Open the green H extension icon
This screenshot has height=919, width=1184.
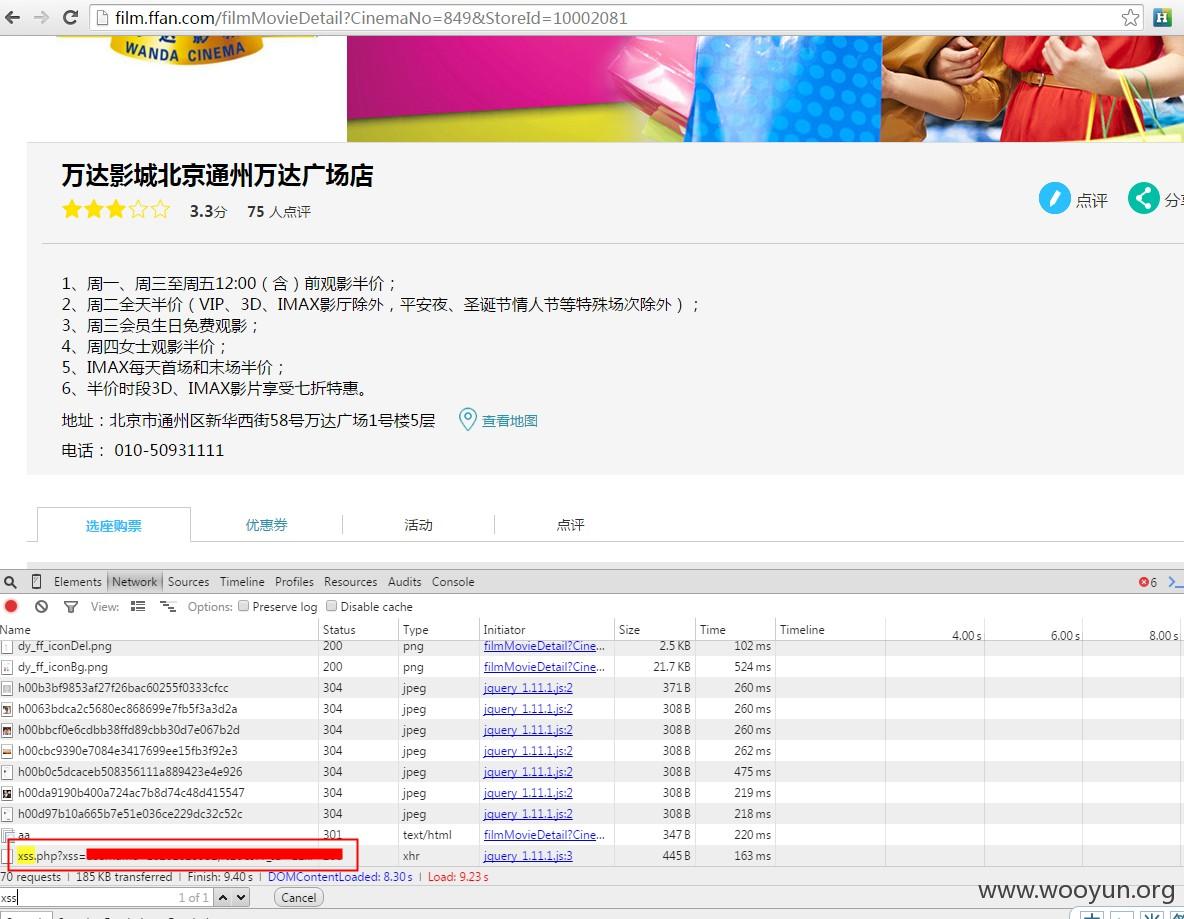point(1163,17)
